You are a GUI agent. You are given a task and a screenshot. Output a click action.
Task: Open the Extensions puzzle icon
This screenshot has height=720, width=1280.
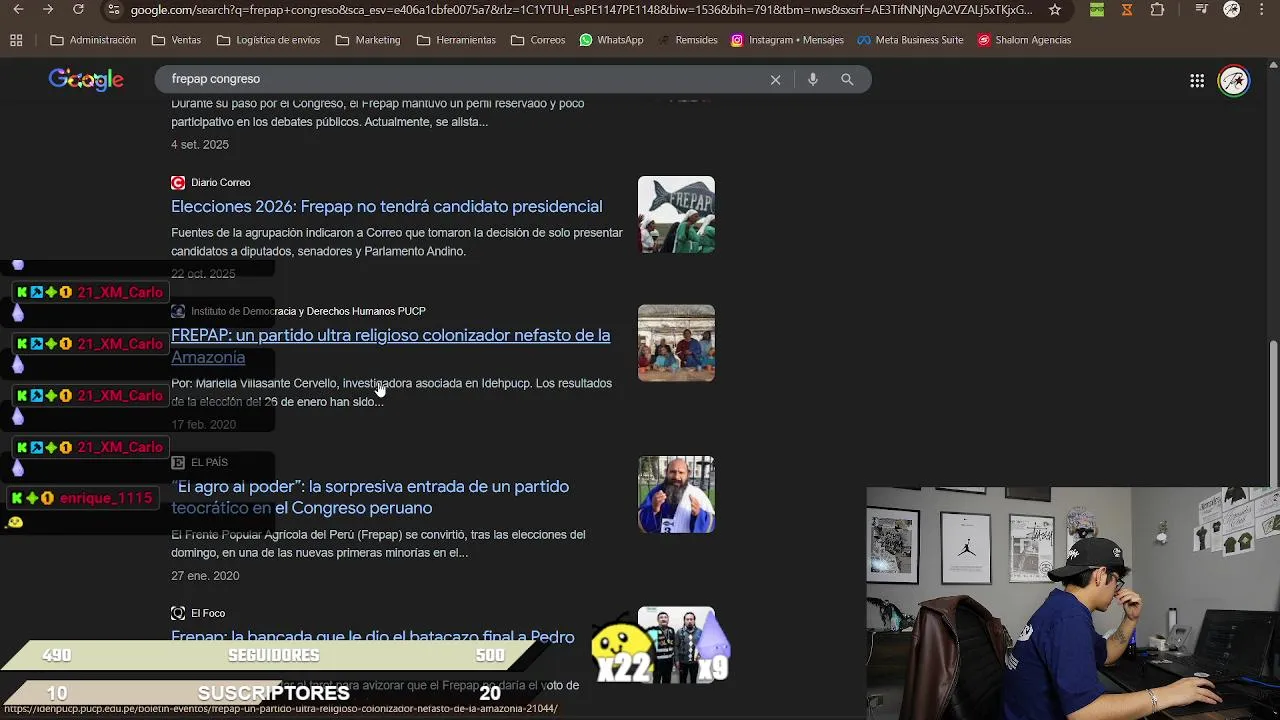[1157, 10]
